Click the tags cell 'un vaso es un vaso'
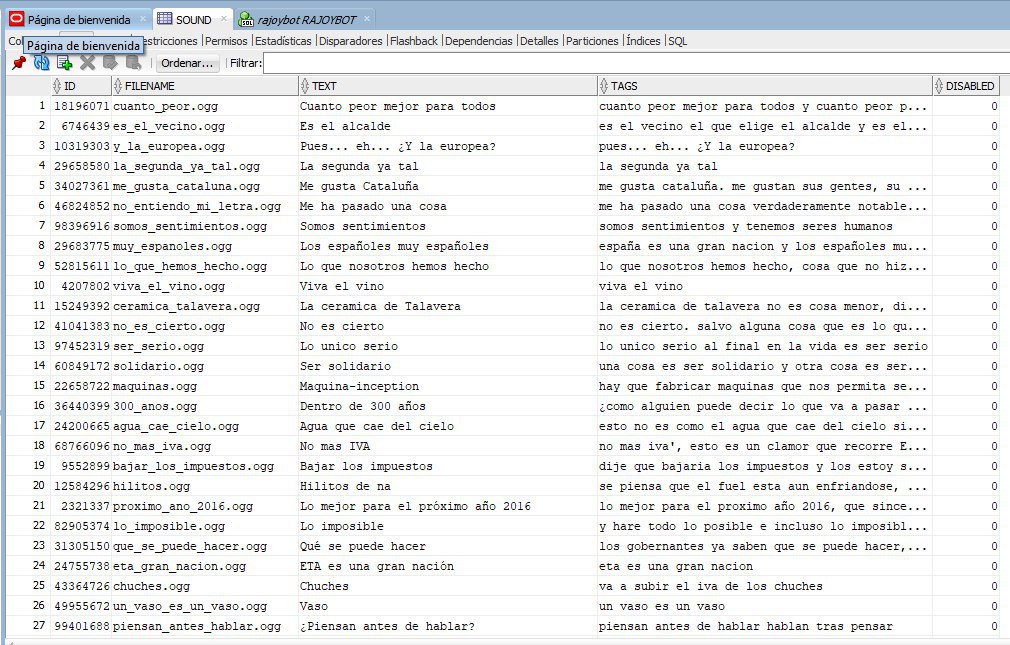The image size is (1010, 645). pos(765,606)
